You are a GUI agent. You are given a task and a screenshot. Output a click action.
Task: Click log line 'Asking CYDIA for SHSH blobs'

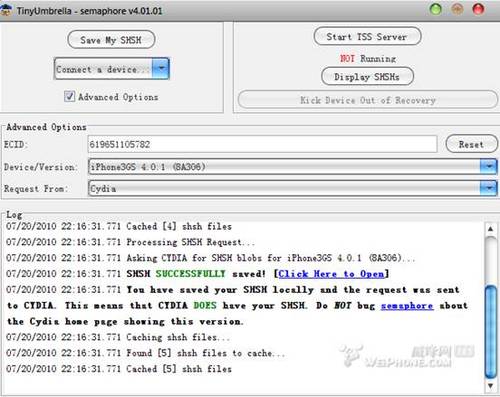210,258
